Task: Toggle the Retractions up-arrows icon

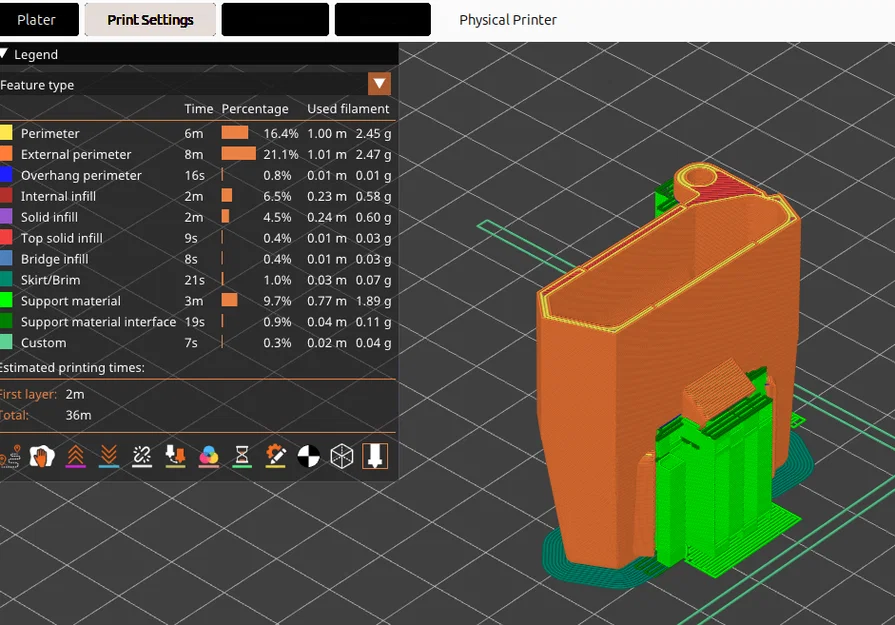Action: [75, 456]
